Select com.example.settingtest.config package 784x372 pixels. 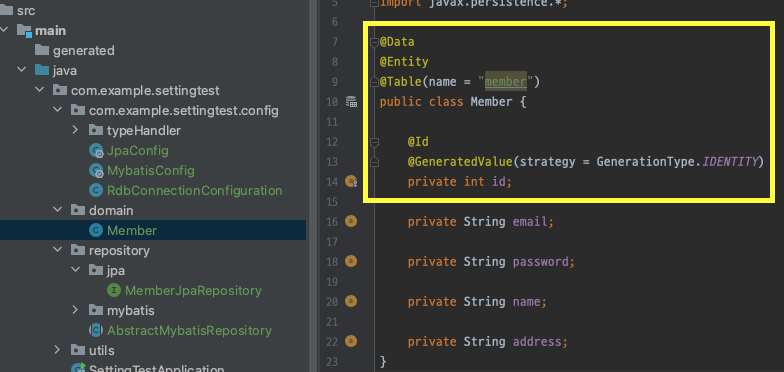pyautogui.click(x=184, y=110)
